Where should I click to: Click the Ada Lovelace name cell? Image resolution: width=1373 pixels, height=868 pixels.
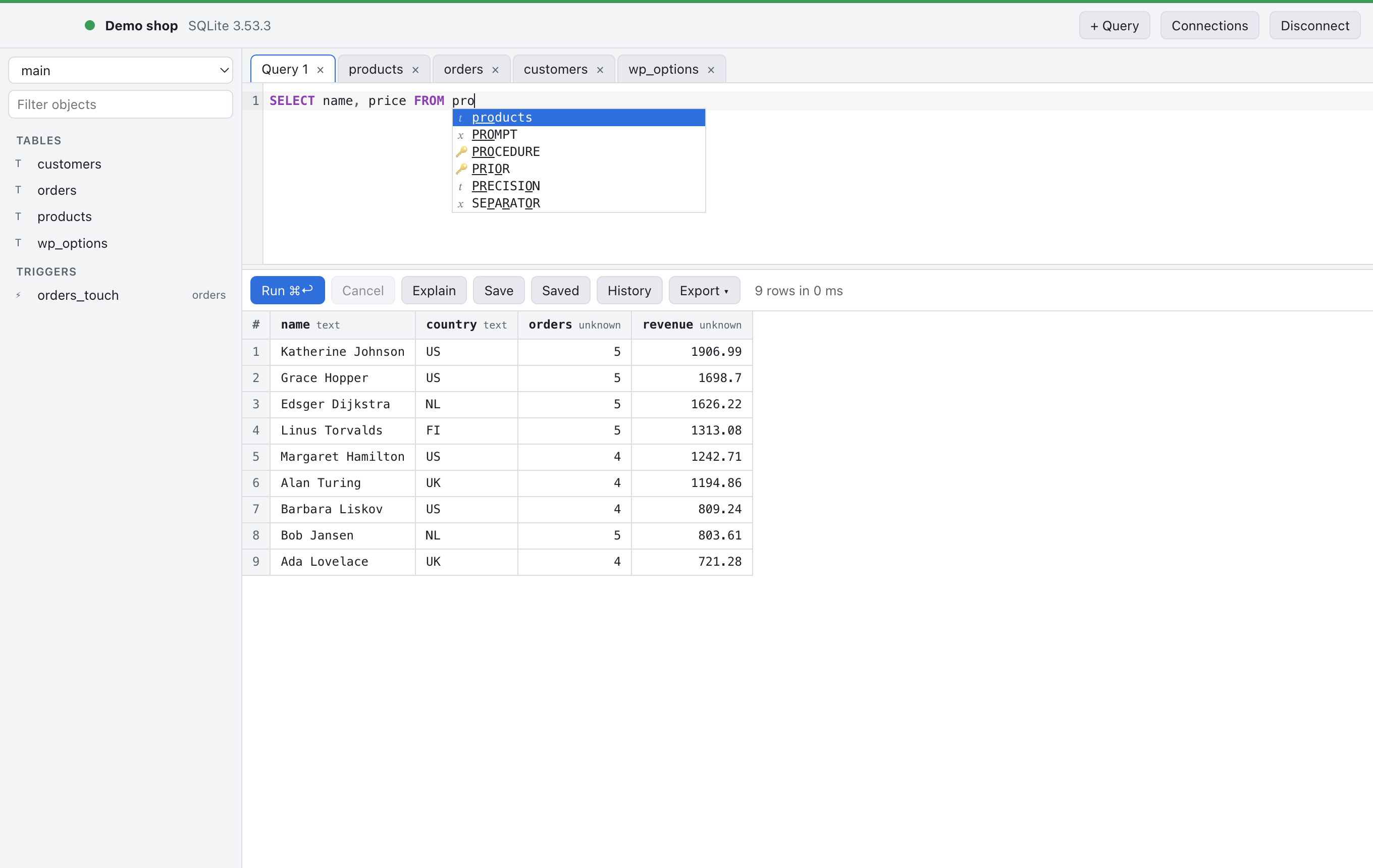click(x=343, y=561)
